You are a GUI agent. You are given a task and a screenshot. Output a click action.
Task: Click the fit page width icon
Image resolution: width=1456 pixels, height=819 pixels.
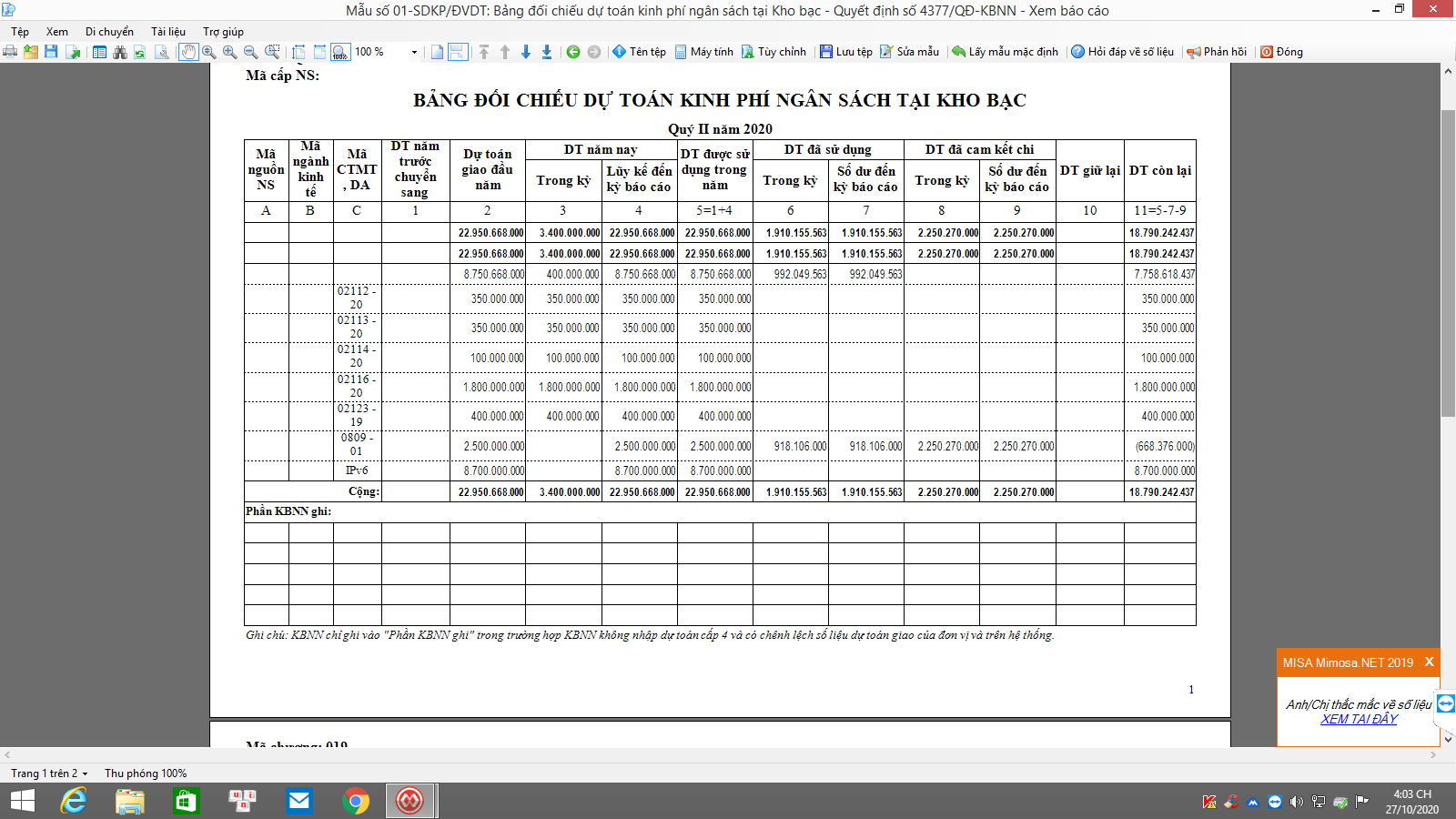pos(298,52)
